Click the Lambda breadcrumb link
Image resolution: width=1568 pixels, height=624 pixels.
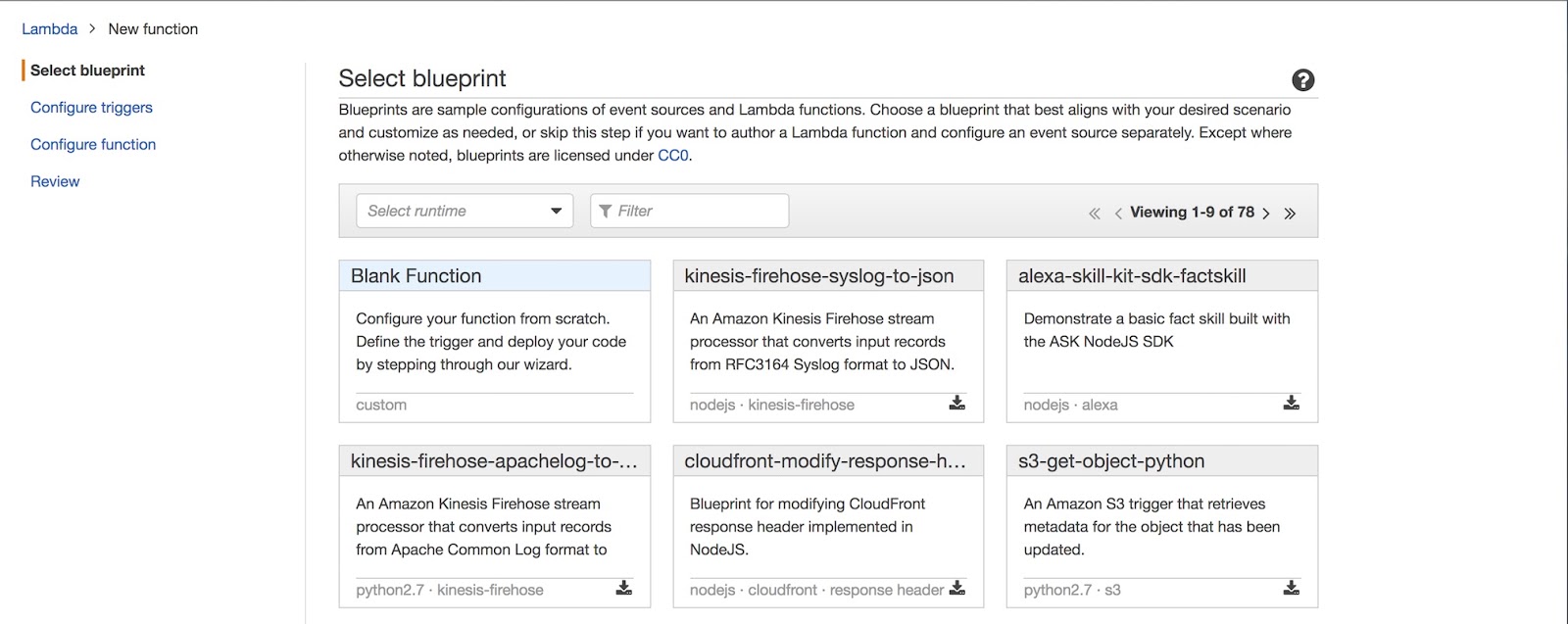(50, 29)
